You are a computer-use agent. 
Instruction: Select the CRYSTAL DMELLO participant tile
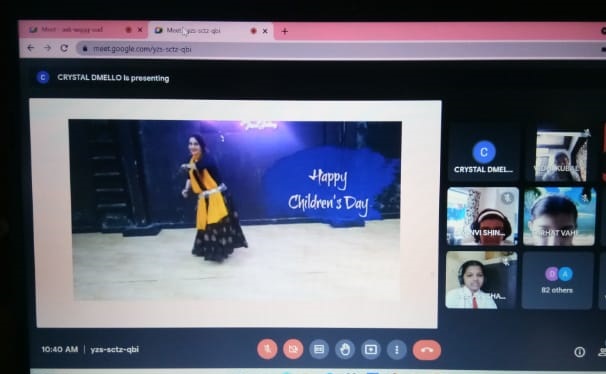[x=483, y=153]
